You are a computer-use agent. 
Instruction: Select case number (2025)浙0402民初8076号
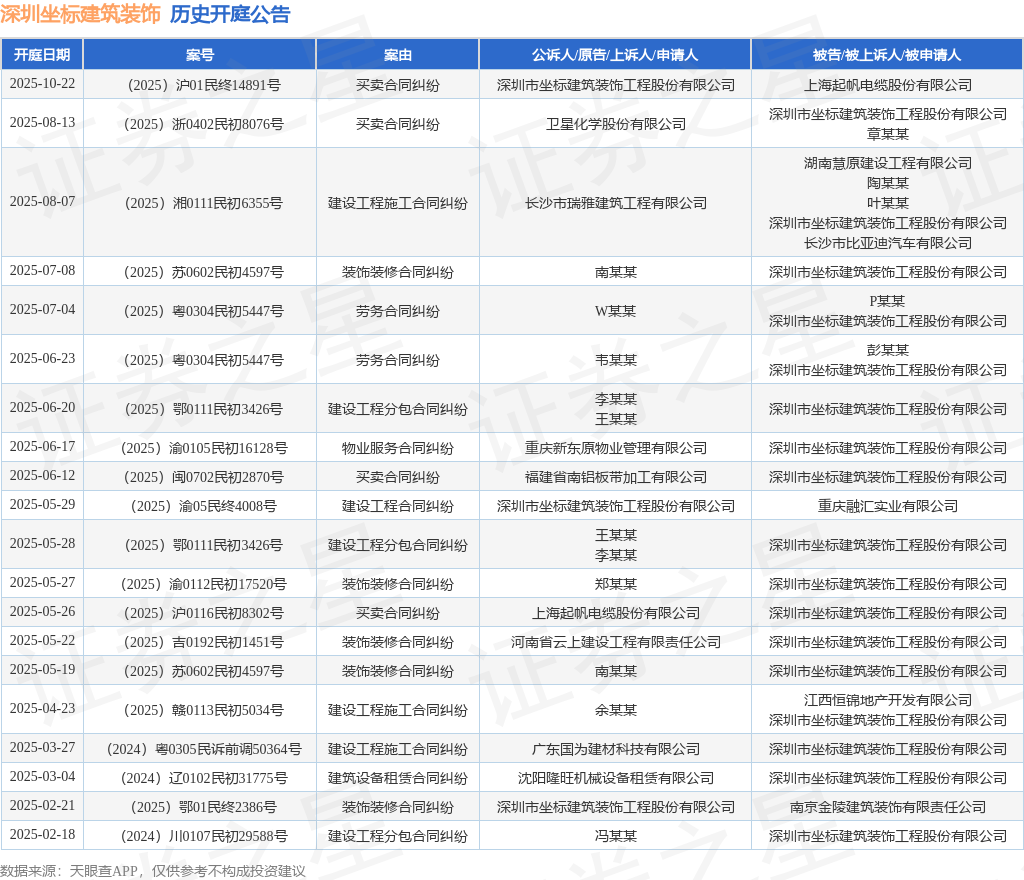click(204, 124)
